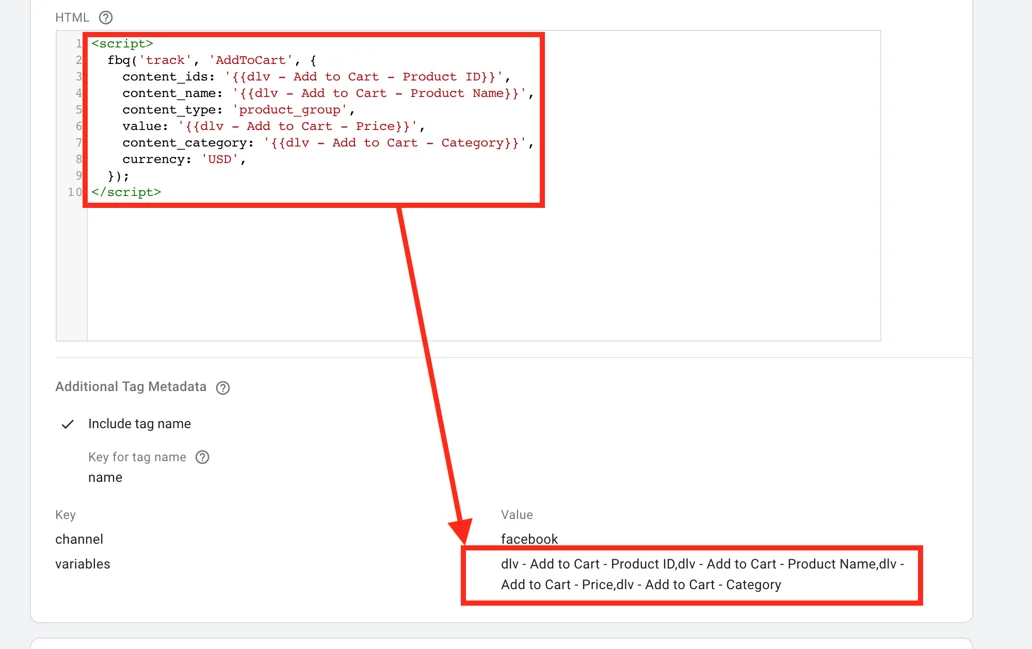Click the variables value listing dlv entries
Viewport: 1032px width, 649px height.
702,574
